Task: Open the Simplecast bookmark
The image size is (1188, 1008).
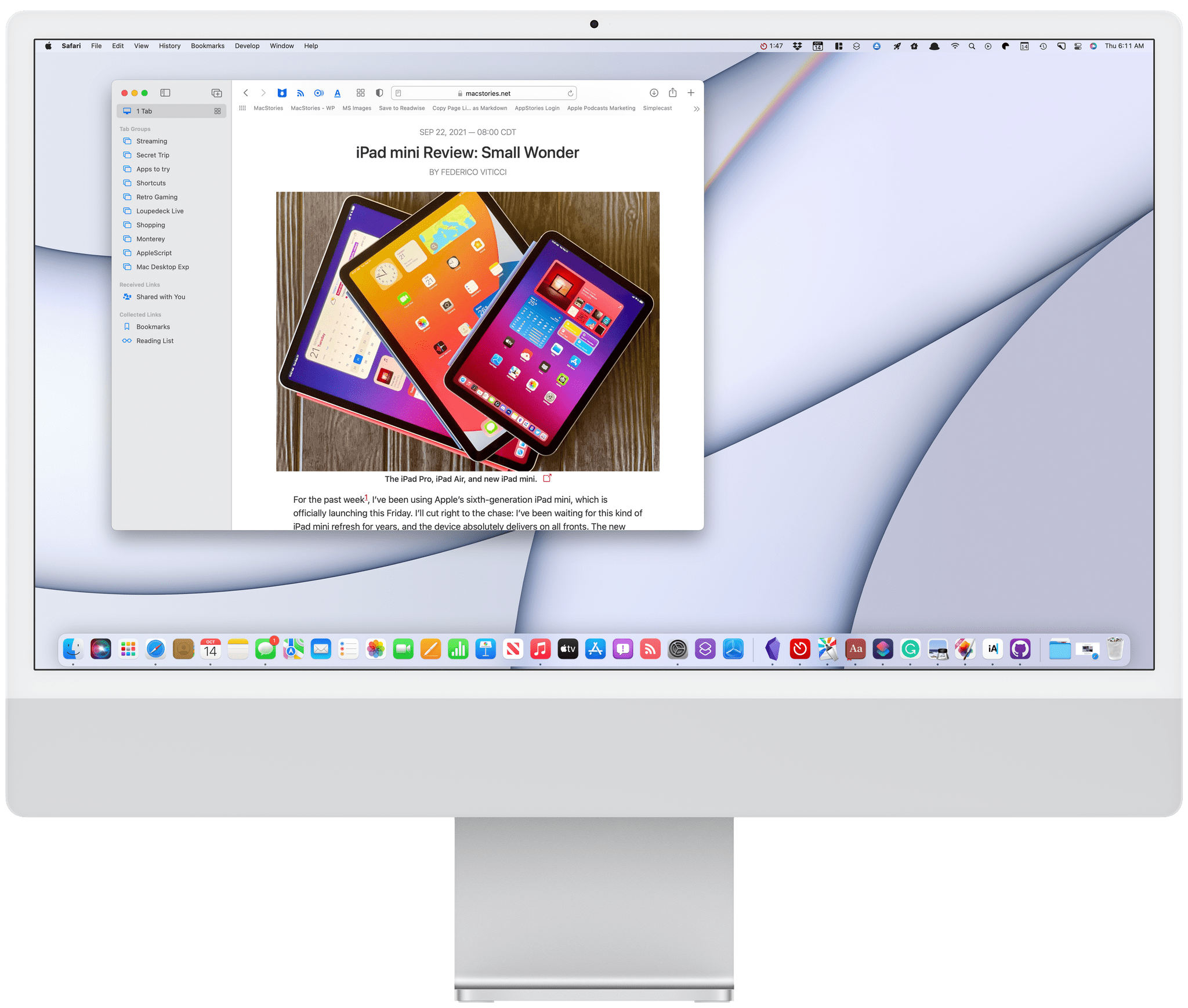Action: click(x=657, y=108)
